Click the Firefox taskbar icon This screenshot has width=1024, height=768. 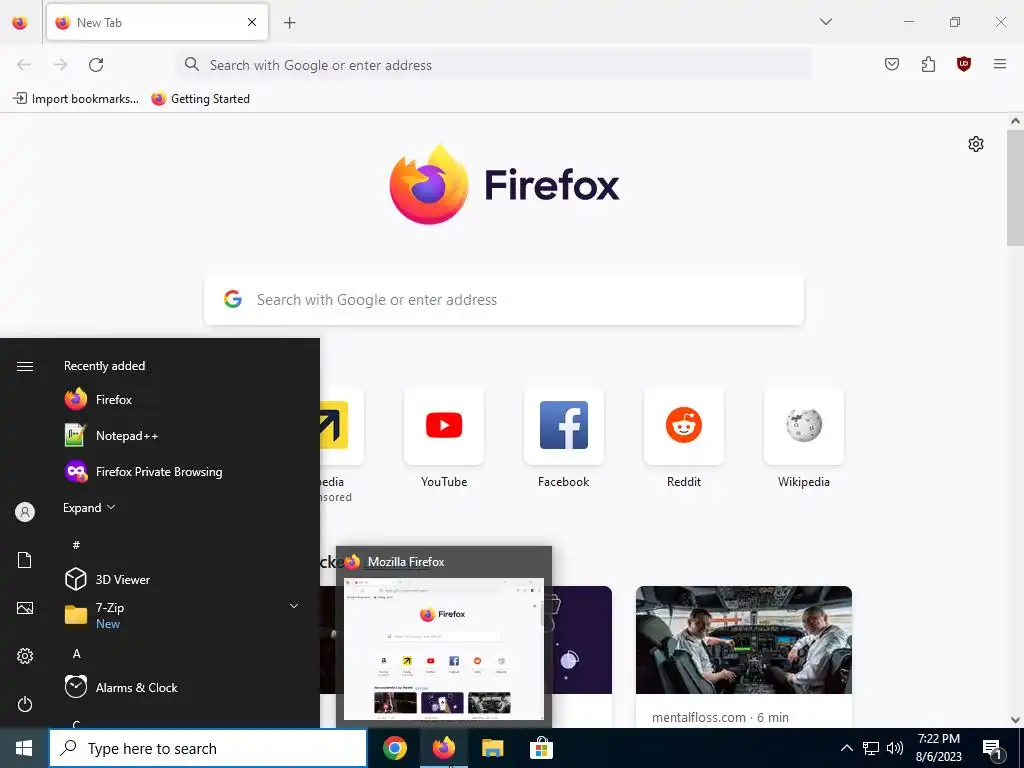coord(443,748)
